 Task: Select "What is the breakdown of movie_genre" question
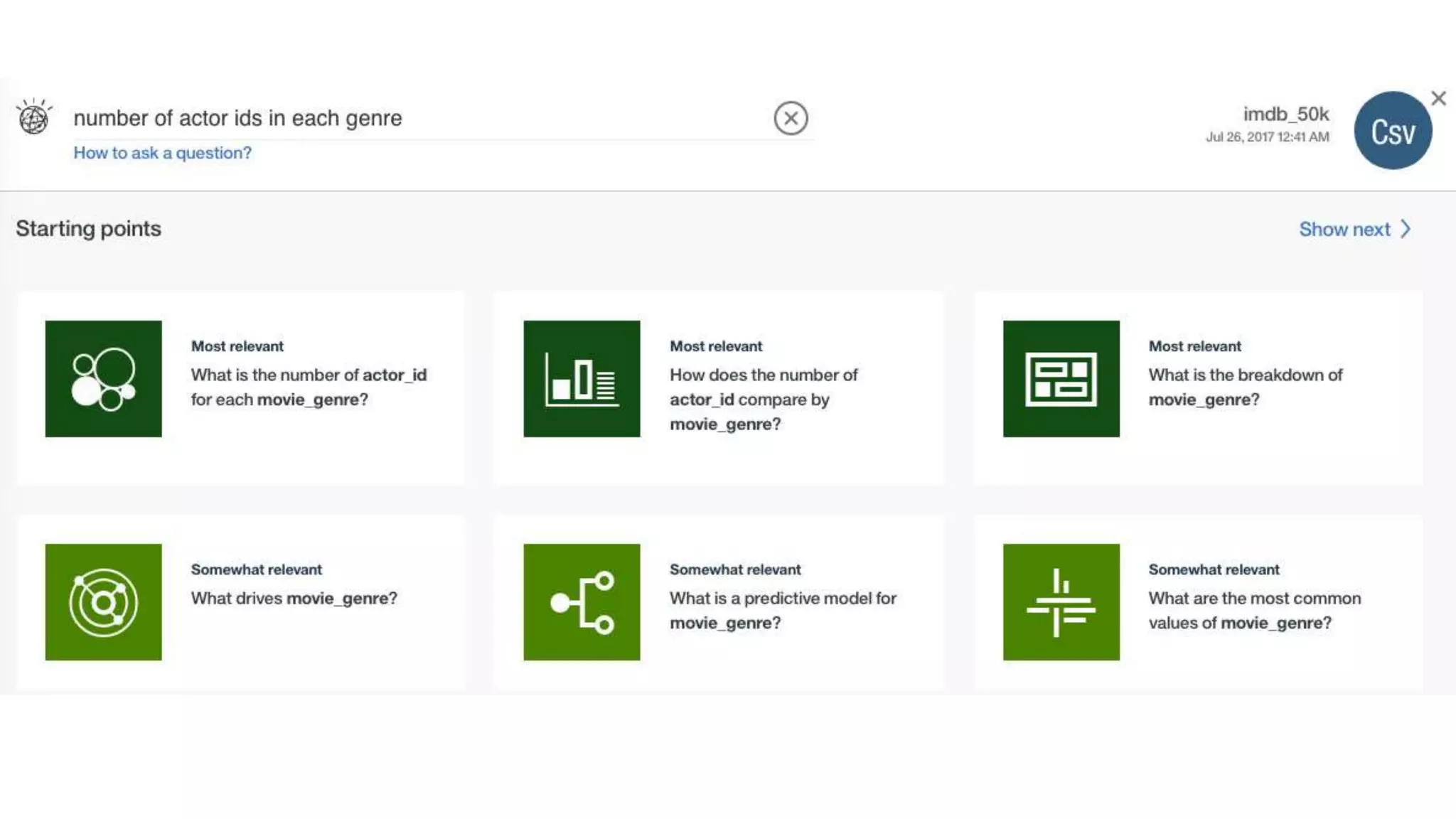tap(1245, 387)
